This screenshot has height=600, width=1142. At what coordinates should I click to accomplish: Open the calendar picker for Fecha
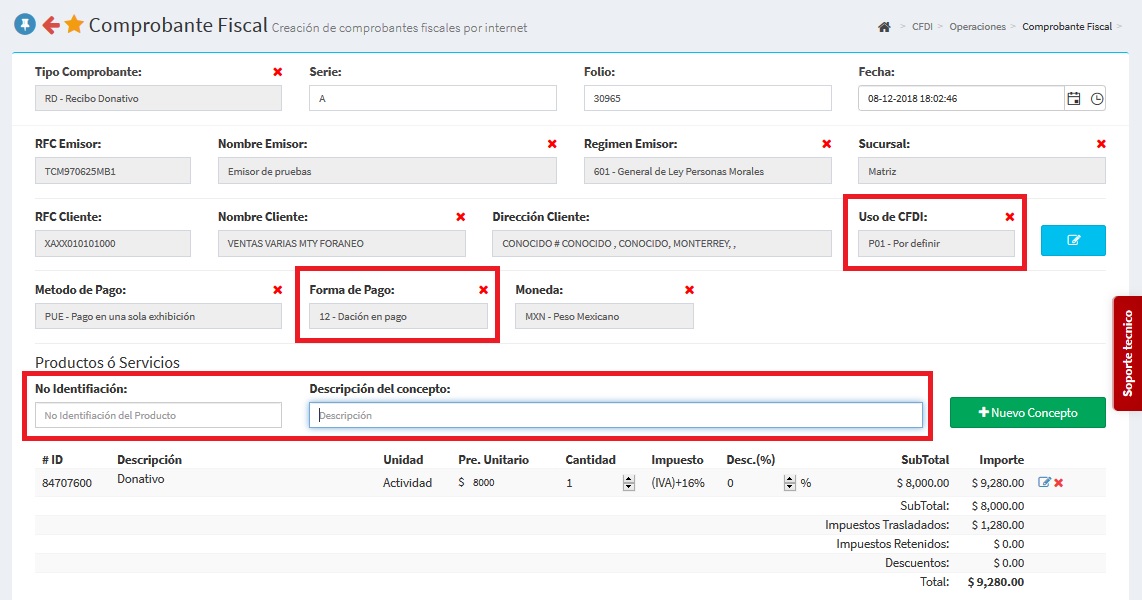tap(1074, 99)
